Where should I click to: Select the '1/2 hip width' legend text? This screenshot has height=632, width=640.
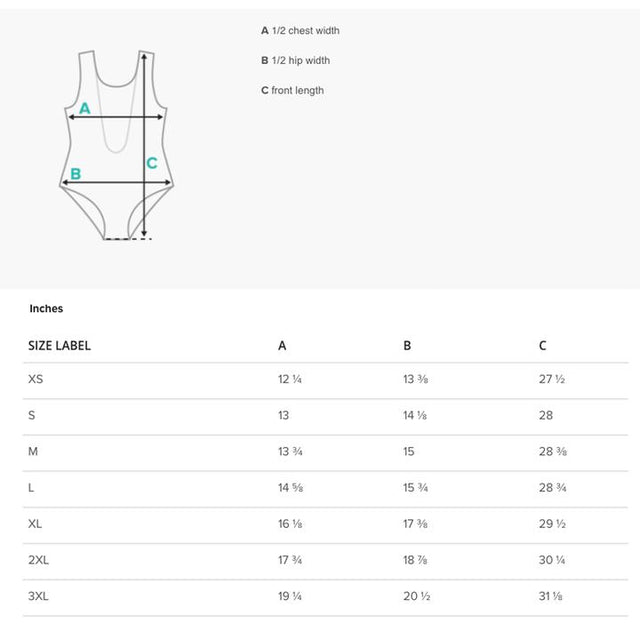[x=301, y=60]
